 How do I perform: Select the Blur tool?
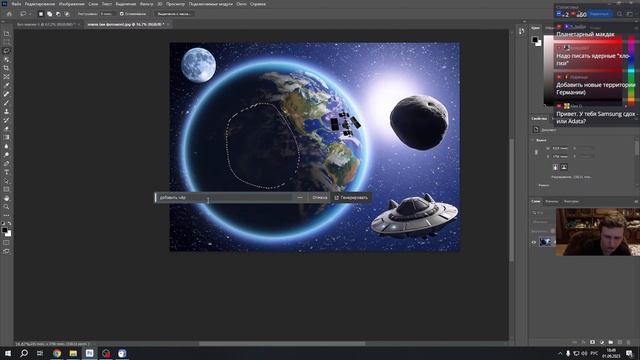tap(7, 146)
